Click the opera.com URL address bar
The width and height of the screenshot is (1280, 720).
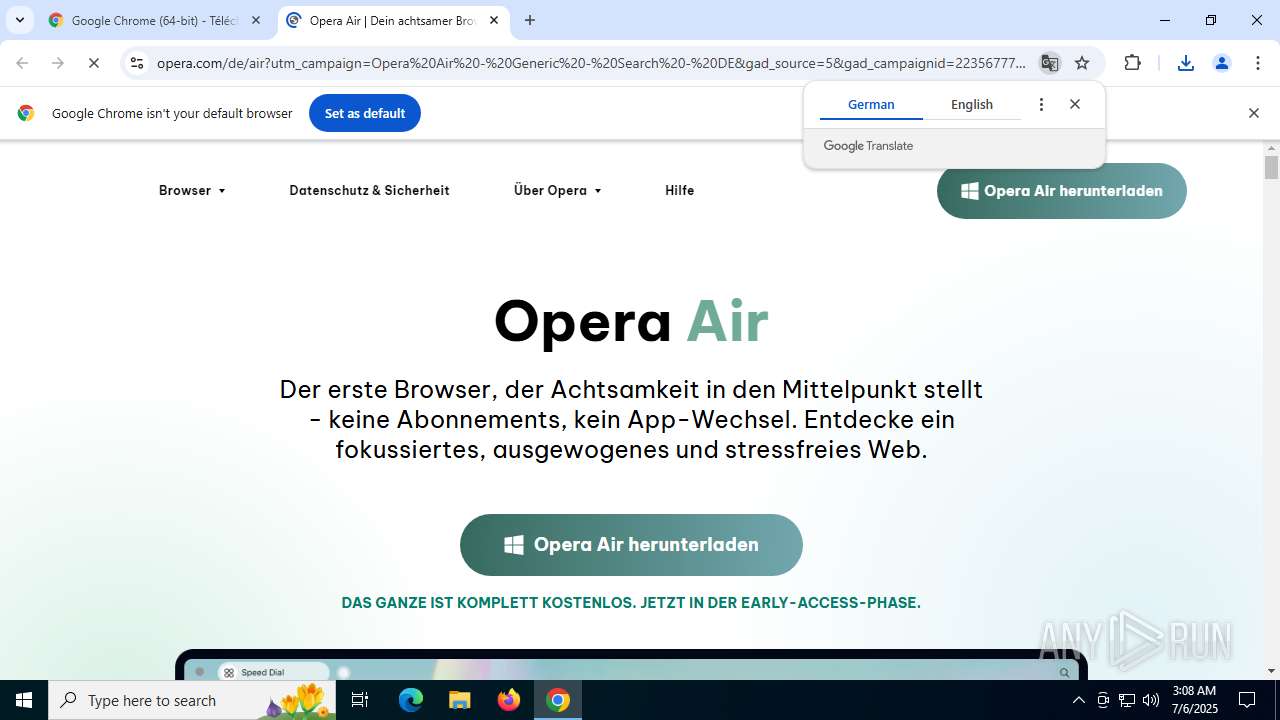(x=590, y=63)
